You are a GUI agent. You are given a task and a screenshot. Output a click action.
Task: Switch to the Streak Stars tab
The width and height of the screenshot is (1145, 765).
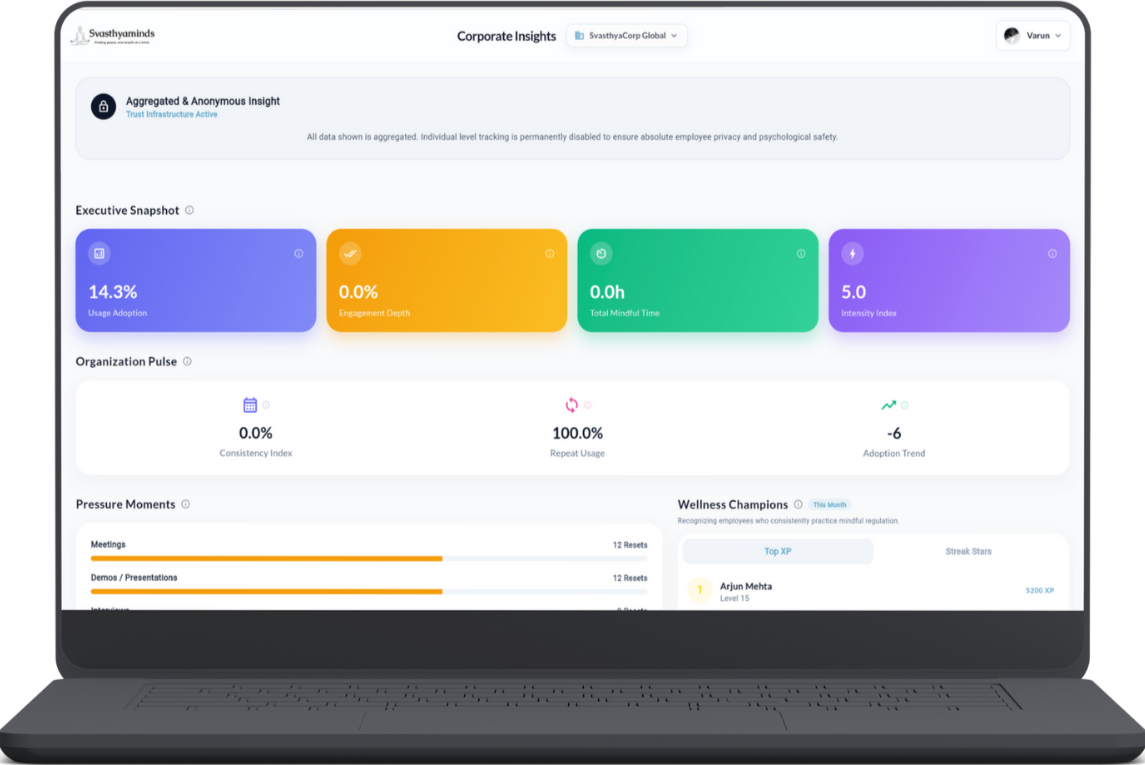(x=968, y=551)
